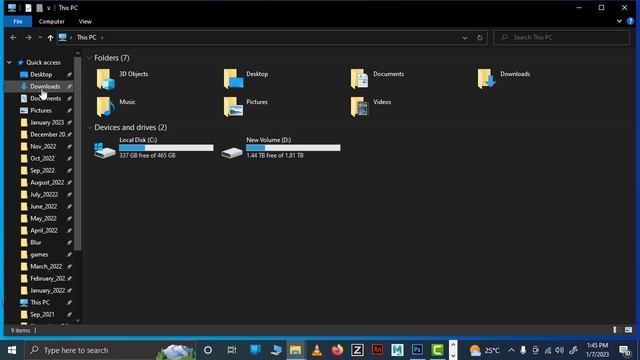
Task: Collapse the Quick access tree
Action: [9, 62]
